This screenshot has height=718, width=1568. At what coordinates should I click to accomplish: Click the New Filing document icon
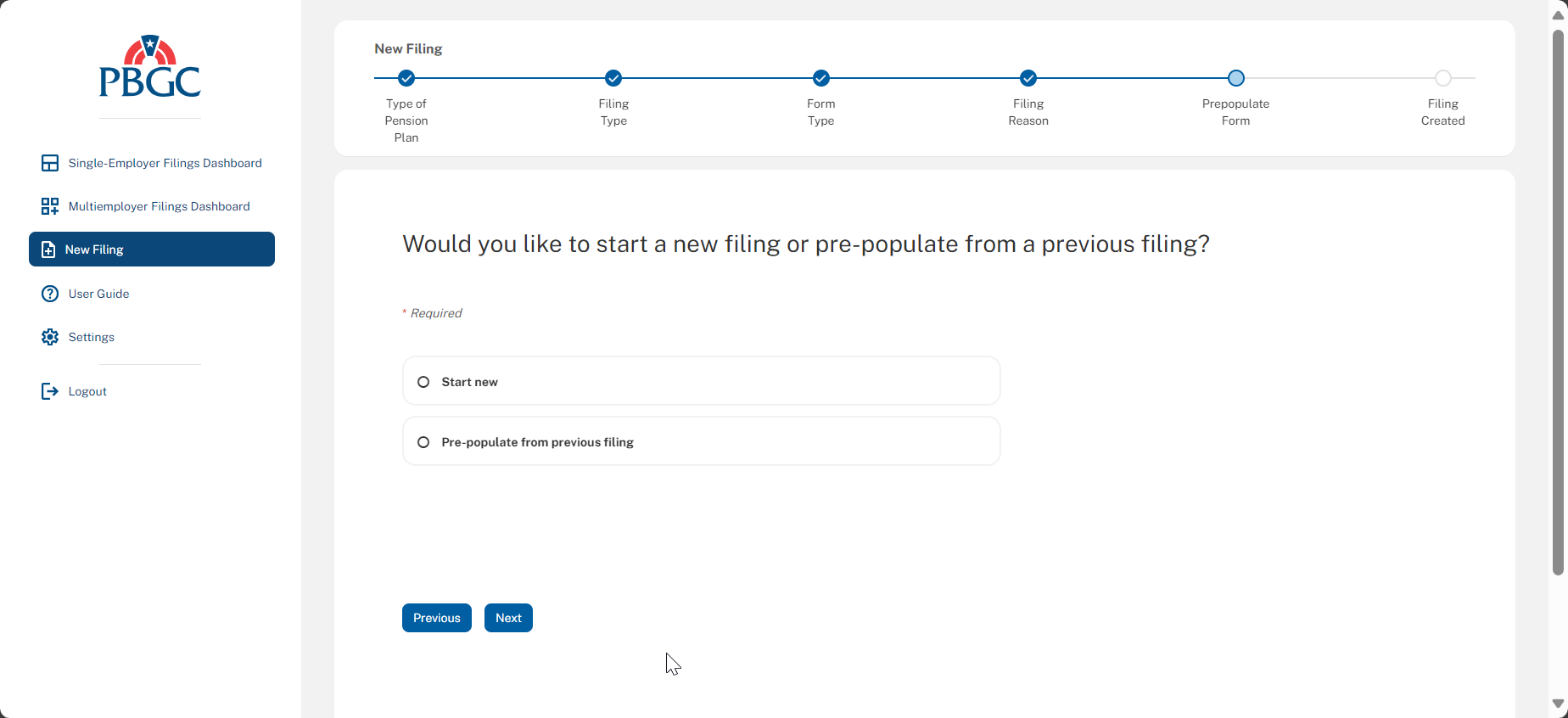48,250
